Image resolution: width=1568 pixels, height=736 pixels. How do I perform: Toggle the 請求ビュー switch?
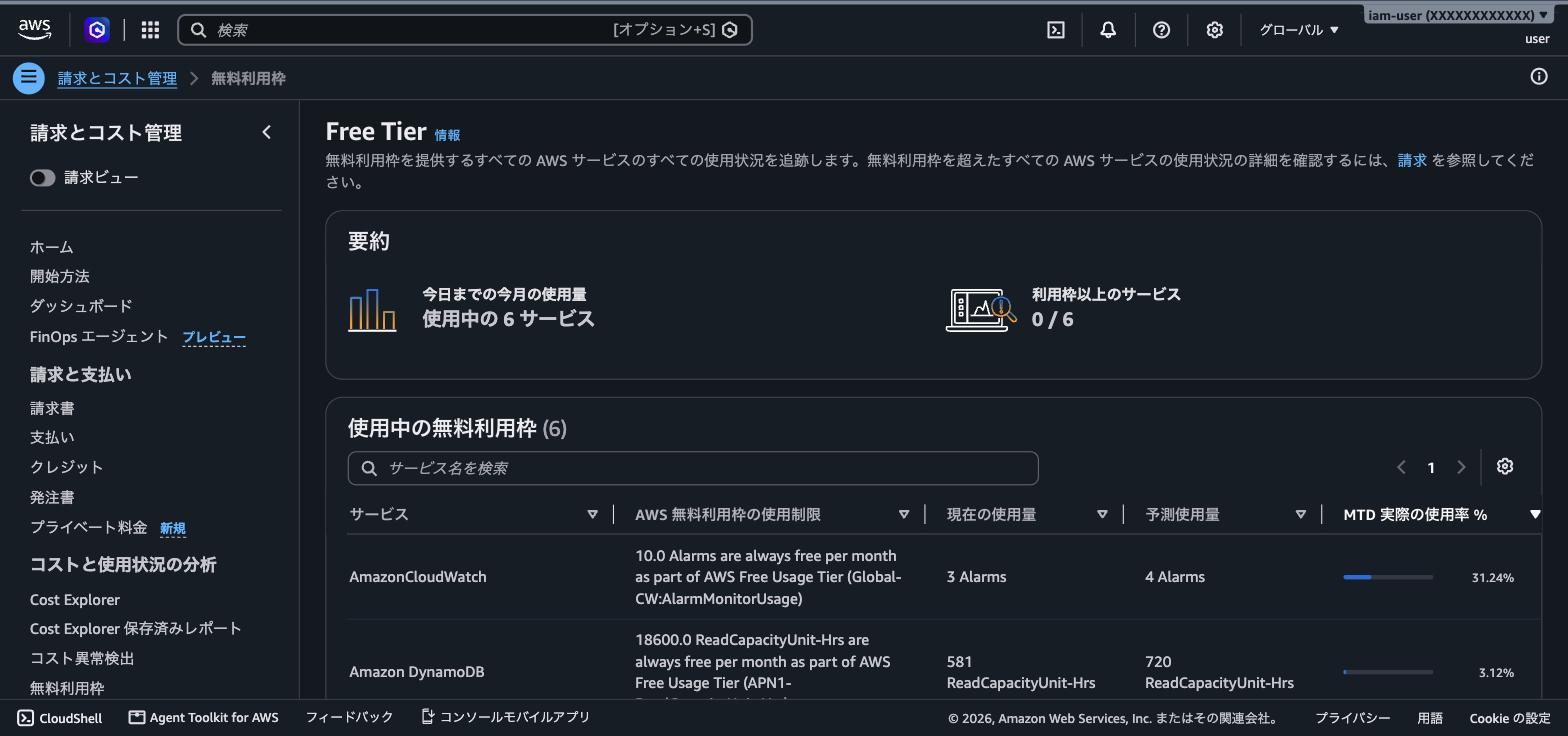42,178
